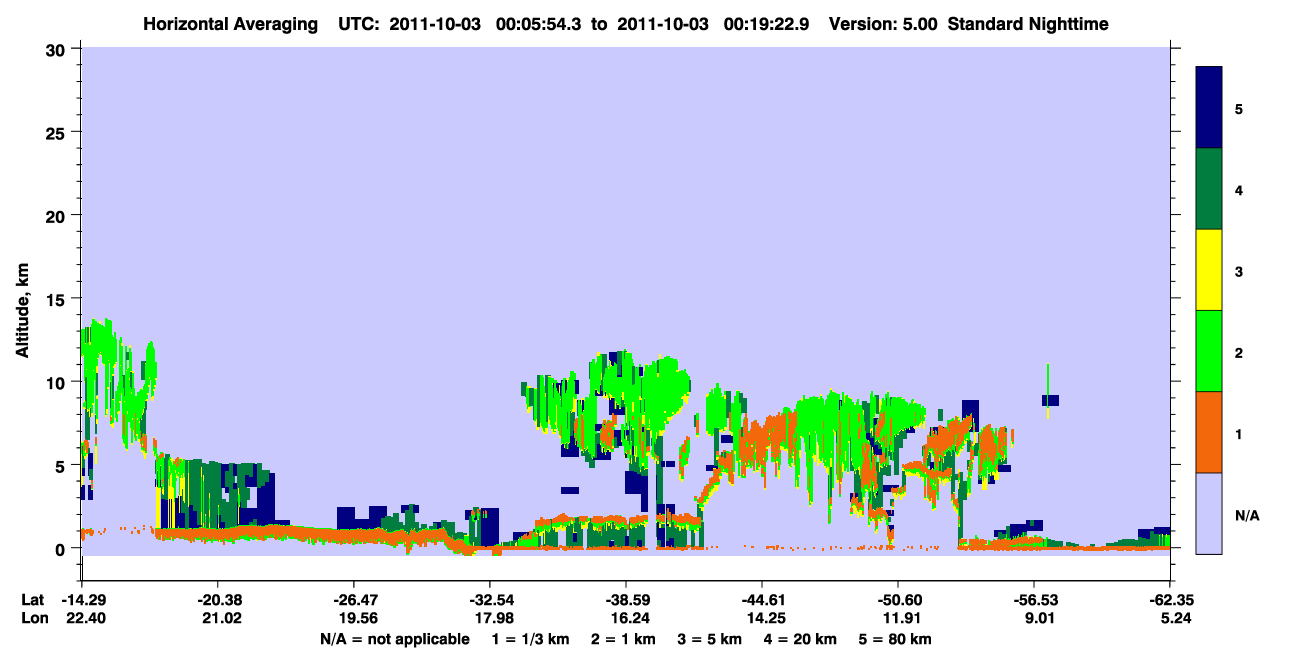This screenshot has width=1300, height=667.
Task: Click the y-axis tick label 5
Action: tap(63, 465)
